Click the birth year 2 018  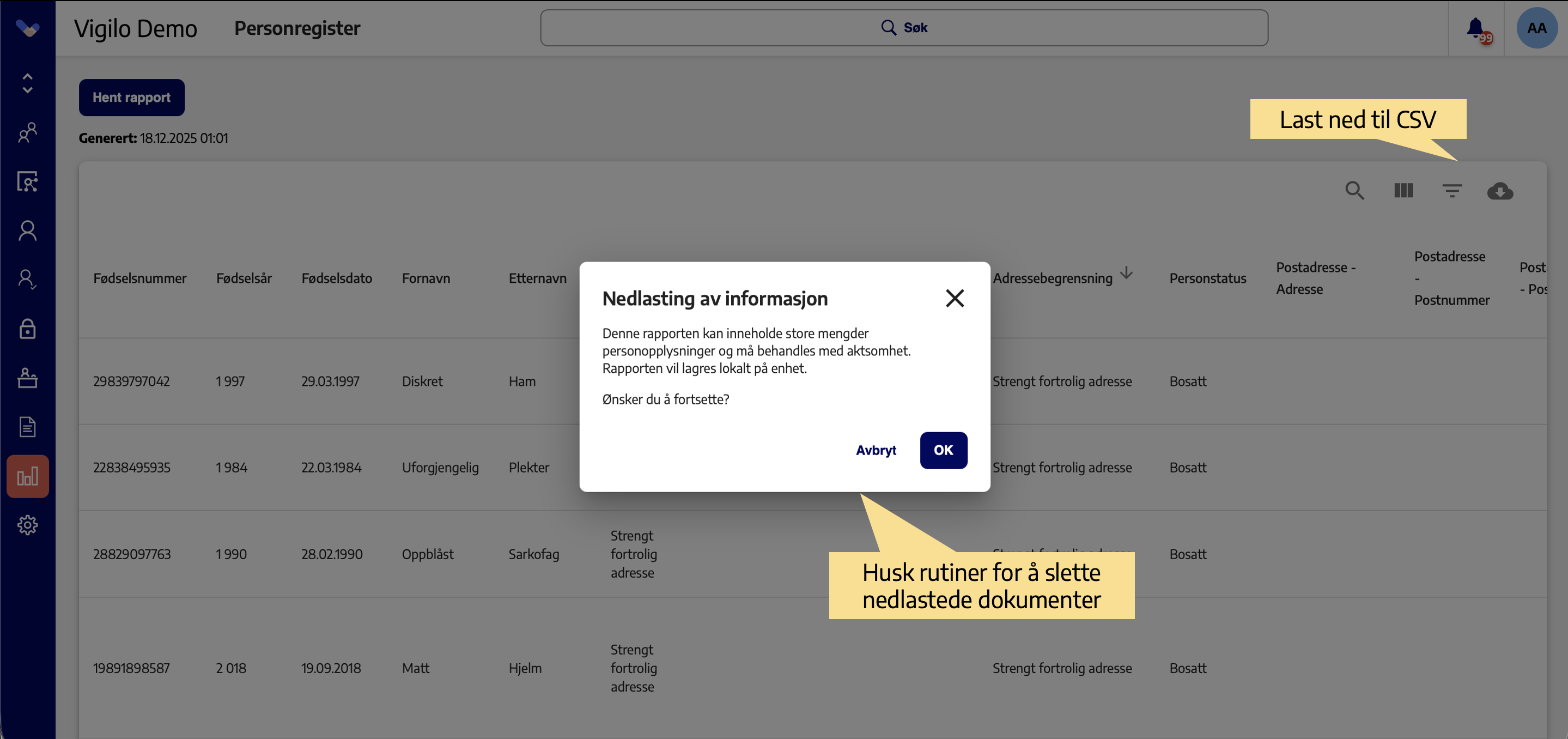click(230, 668)
